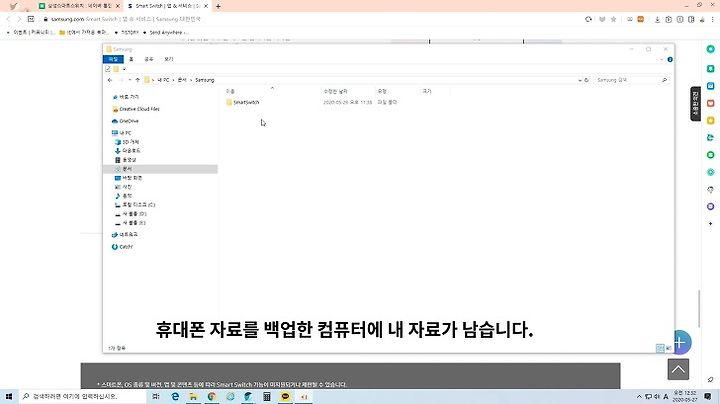The height and width of the screenshot is (404, 720).
Task: Open the Windows Start menu
Action: (x=9, y=396)
